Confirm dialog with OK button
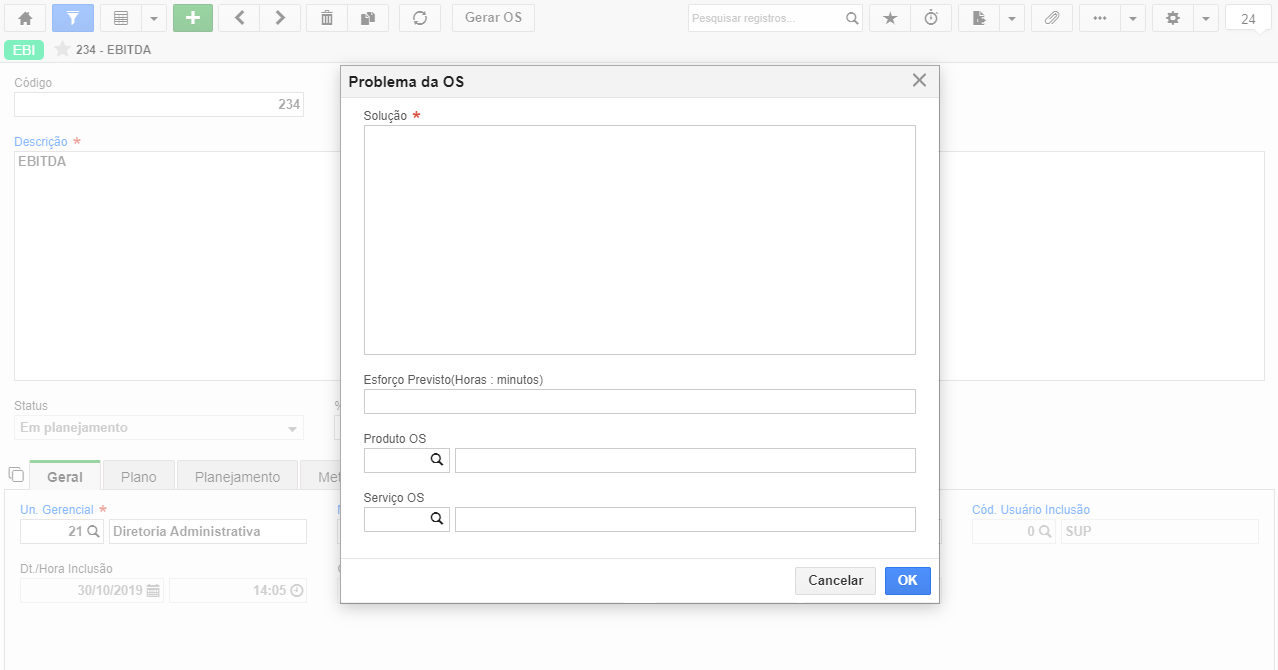 [907, 581]
